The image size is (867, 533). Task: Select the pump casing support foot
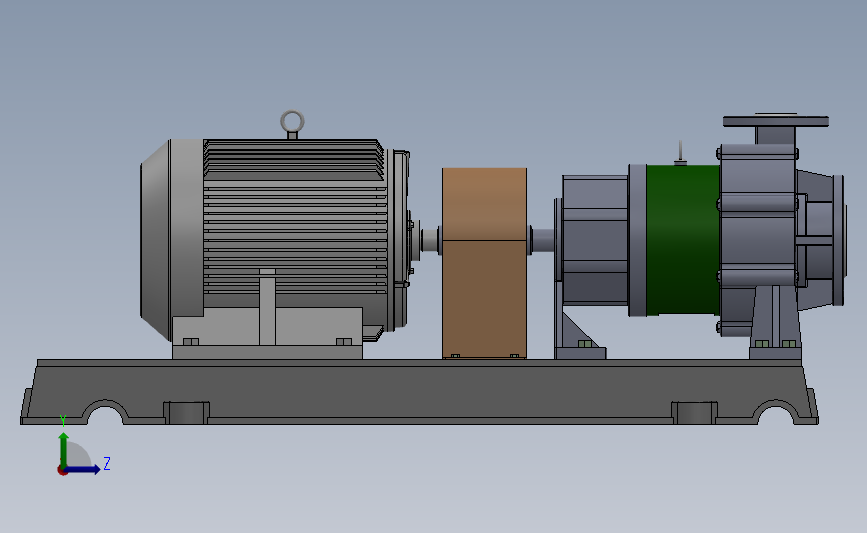pyautogui.click(x=776, y=323)
